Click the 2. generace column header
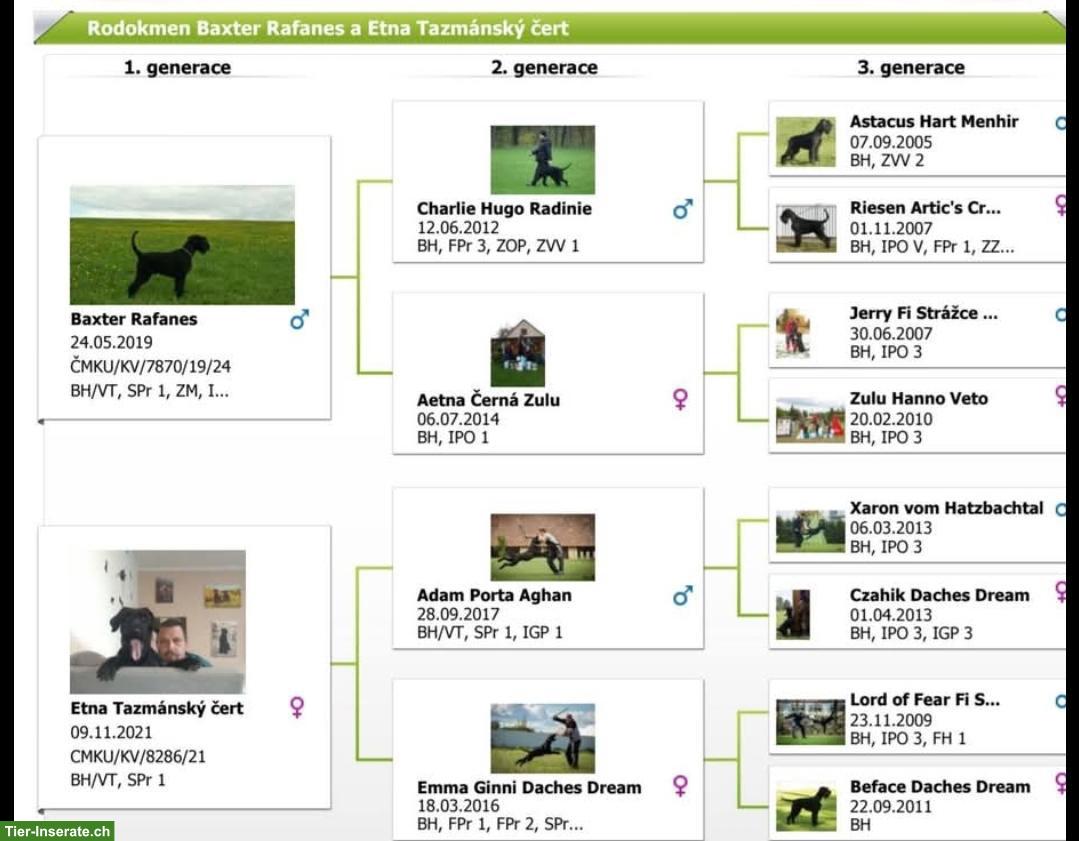The image size is (1079, 841). (544, 68)
